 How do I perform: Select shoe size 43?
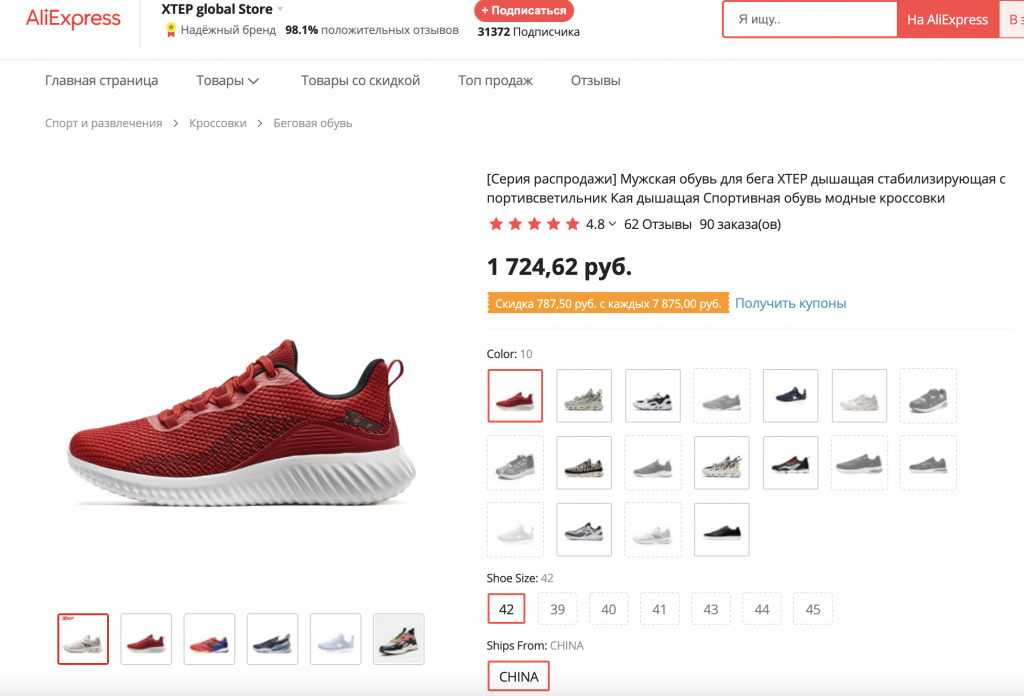click(711, 609)
